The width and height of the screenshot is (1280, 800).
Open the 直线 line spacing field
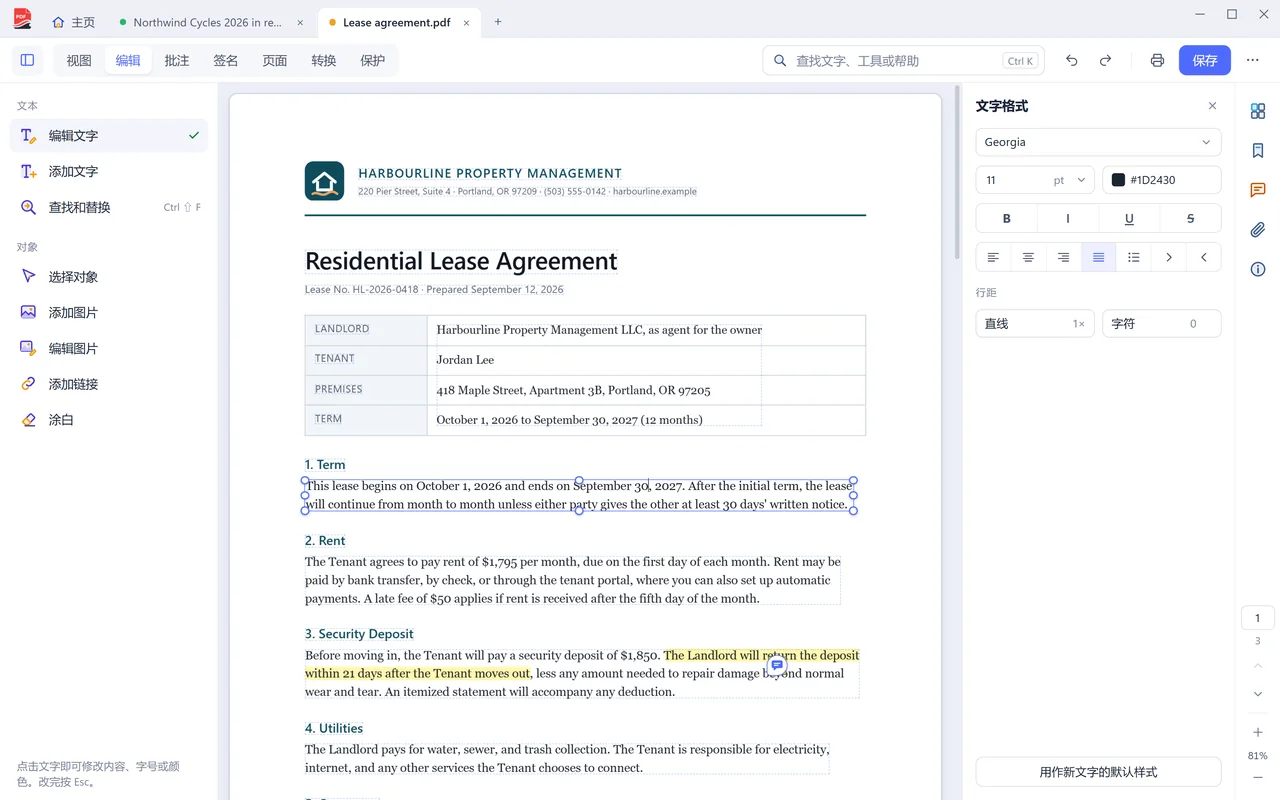click(1035, 324)
